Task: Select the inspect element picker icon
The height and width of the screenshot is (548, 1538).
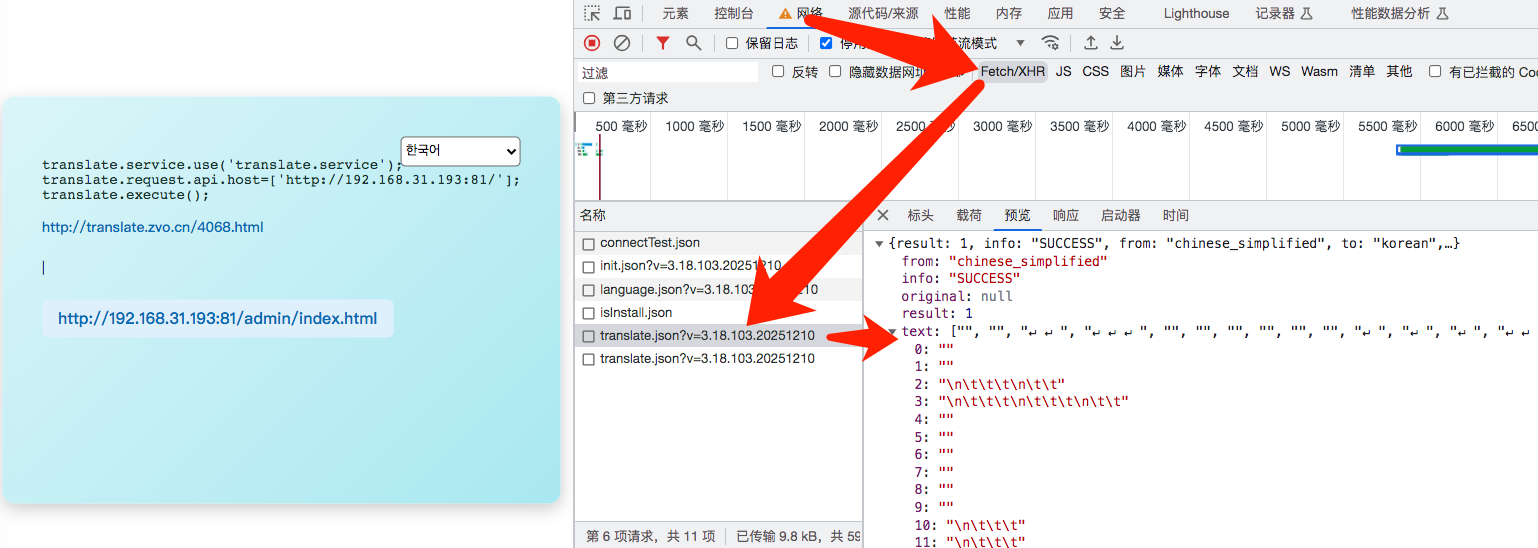Action: click(593, 13)
